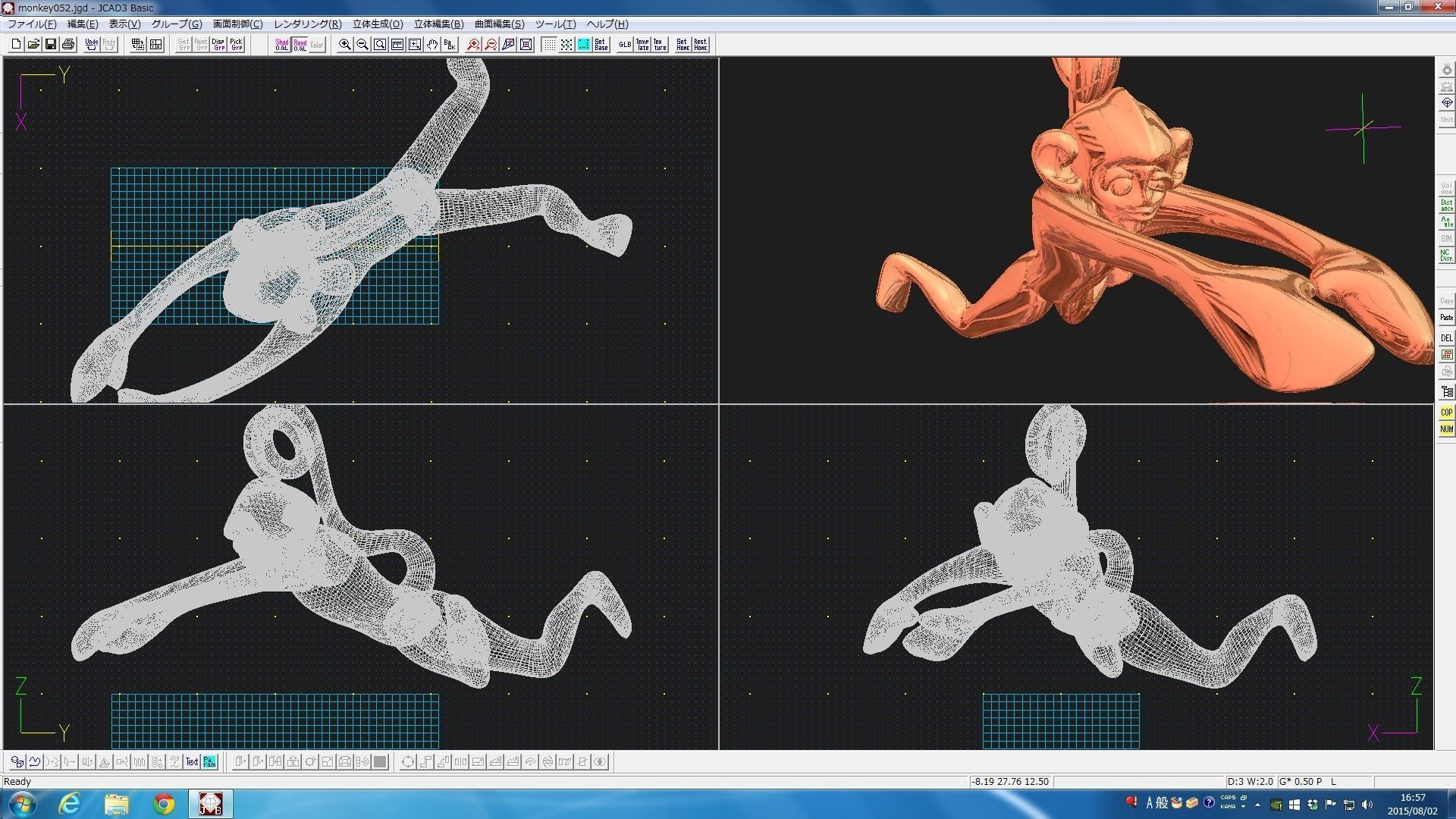Click the taskbar clock showing 16:57
This screenshot has height=819, width=1456.
click(x=1412, y=805)
